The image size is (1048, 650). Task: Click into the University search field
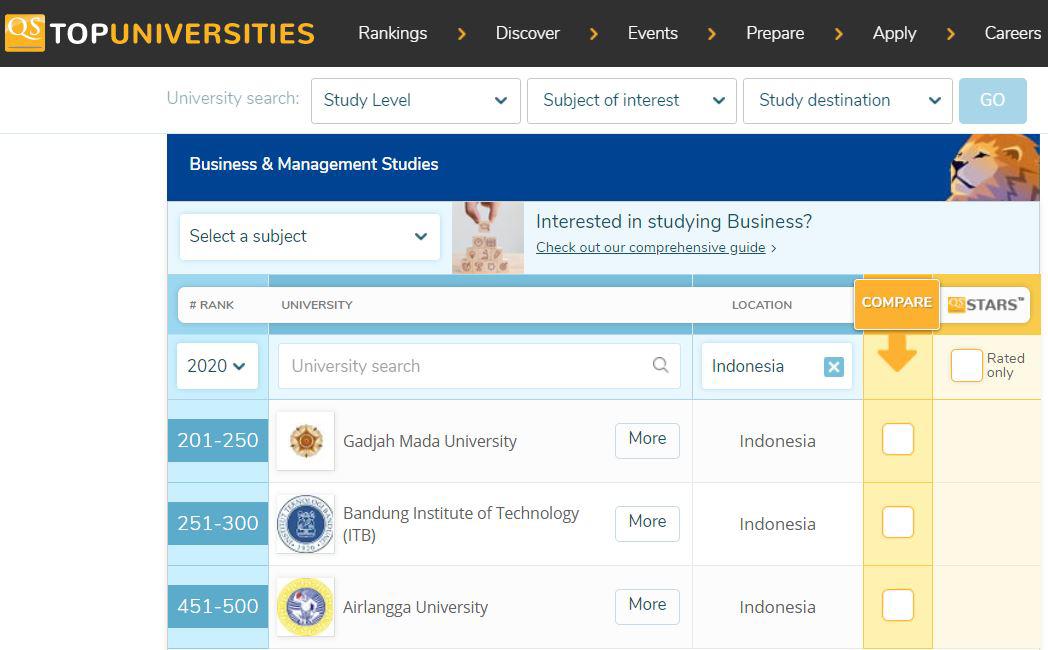tap(465, 366)
